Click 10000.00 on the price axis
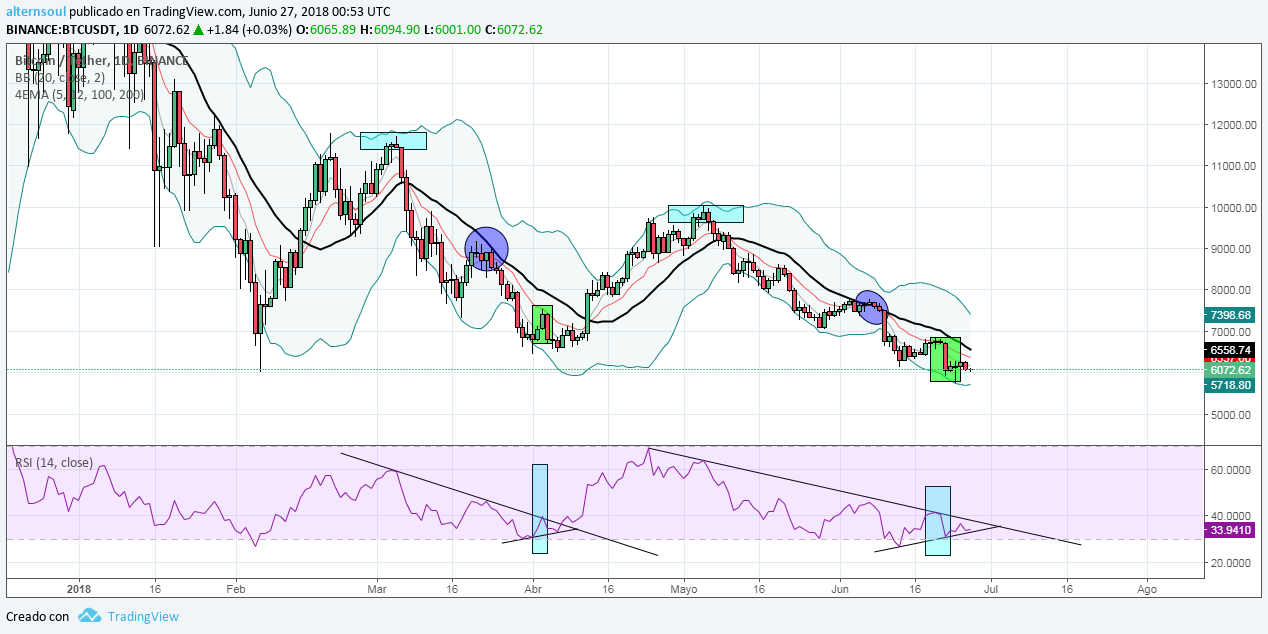Image resolution: width=1268 pixels, height=634 pixels. click(x=1232, y=208)
